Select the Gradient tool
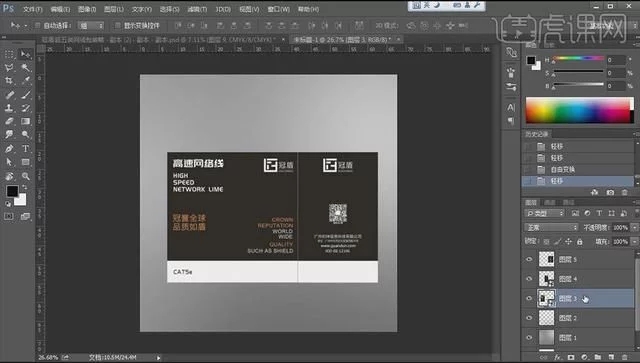Image resolution: width=640 pixels, height=363 pixels. [x=25, y=121]
